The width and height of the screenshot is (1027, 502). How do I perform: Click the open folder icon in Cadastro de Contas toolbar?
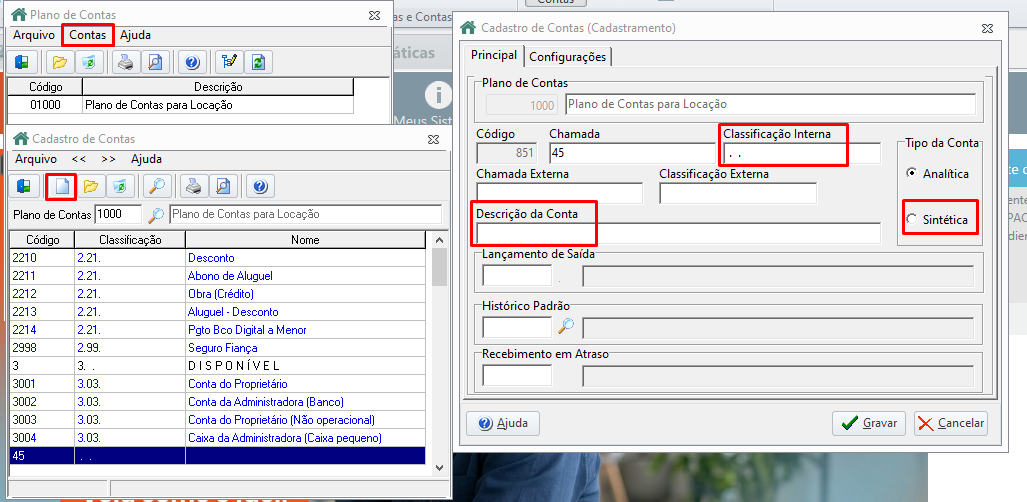[90, 186]
